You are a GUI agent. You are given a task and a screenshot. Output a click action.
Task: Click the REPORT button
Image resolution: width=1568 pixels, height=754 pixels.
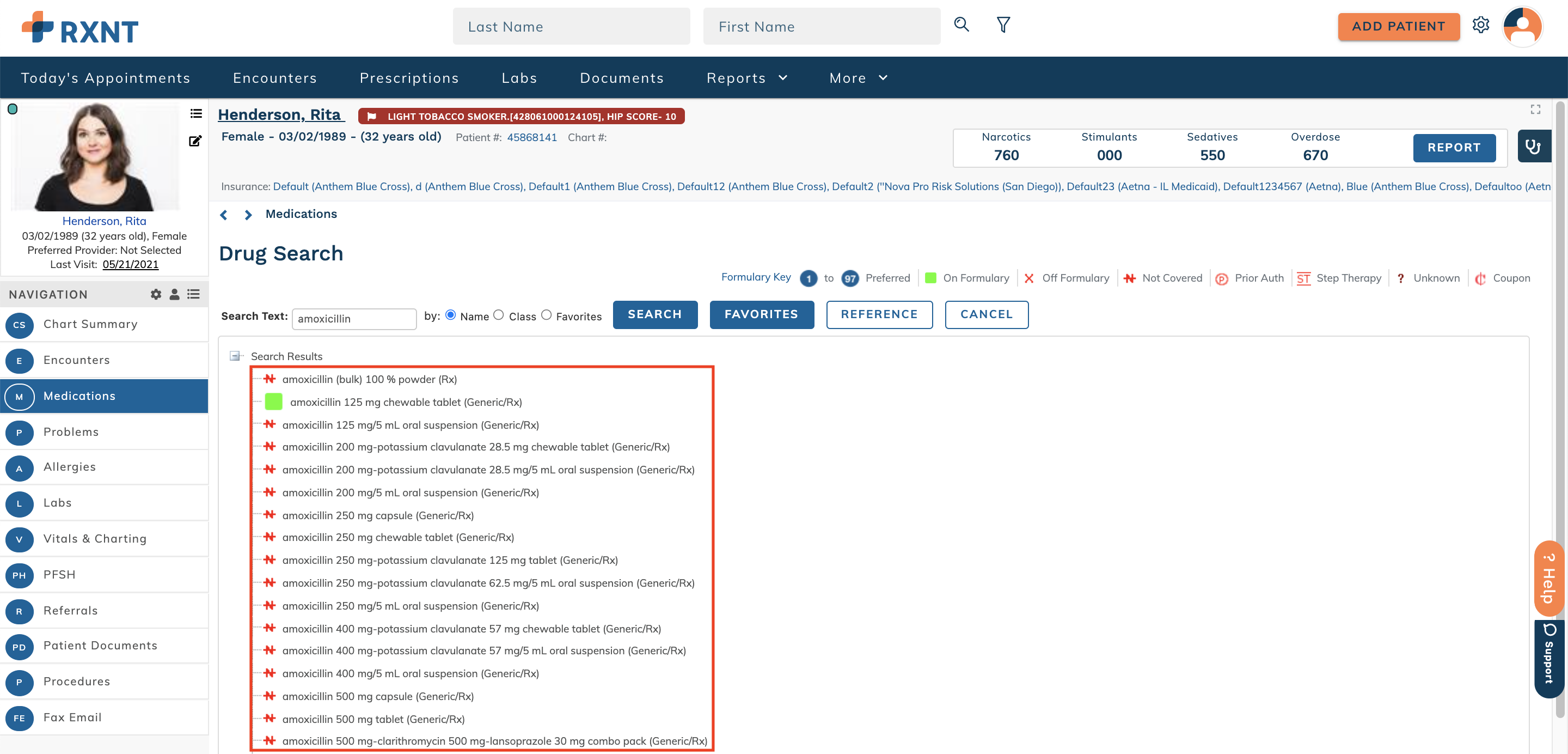point(1454,148)
